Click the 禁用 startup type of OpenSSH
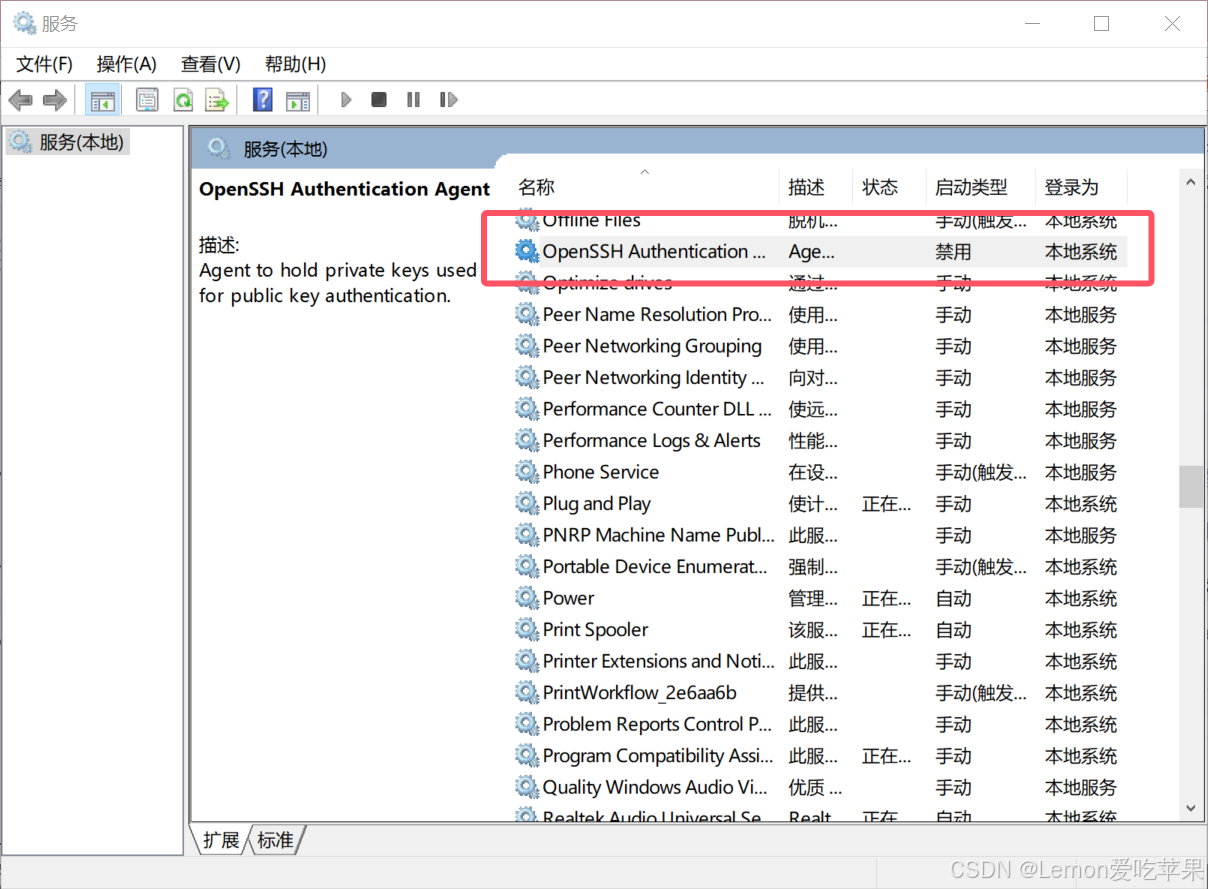Screen dimensions: 1208x889 point(953,252)
